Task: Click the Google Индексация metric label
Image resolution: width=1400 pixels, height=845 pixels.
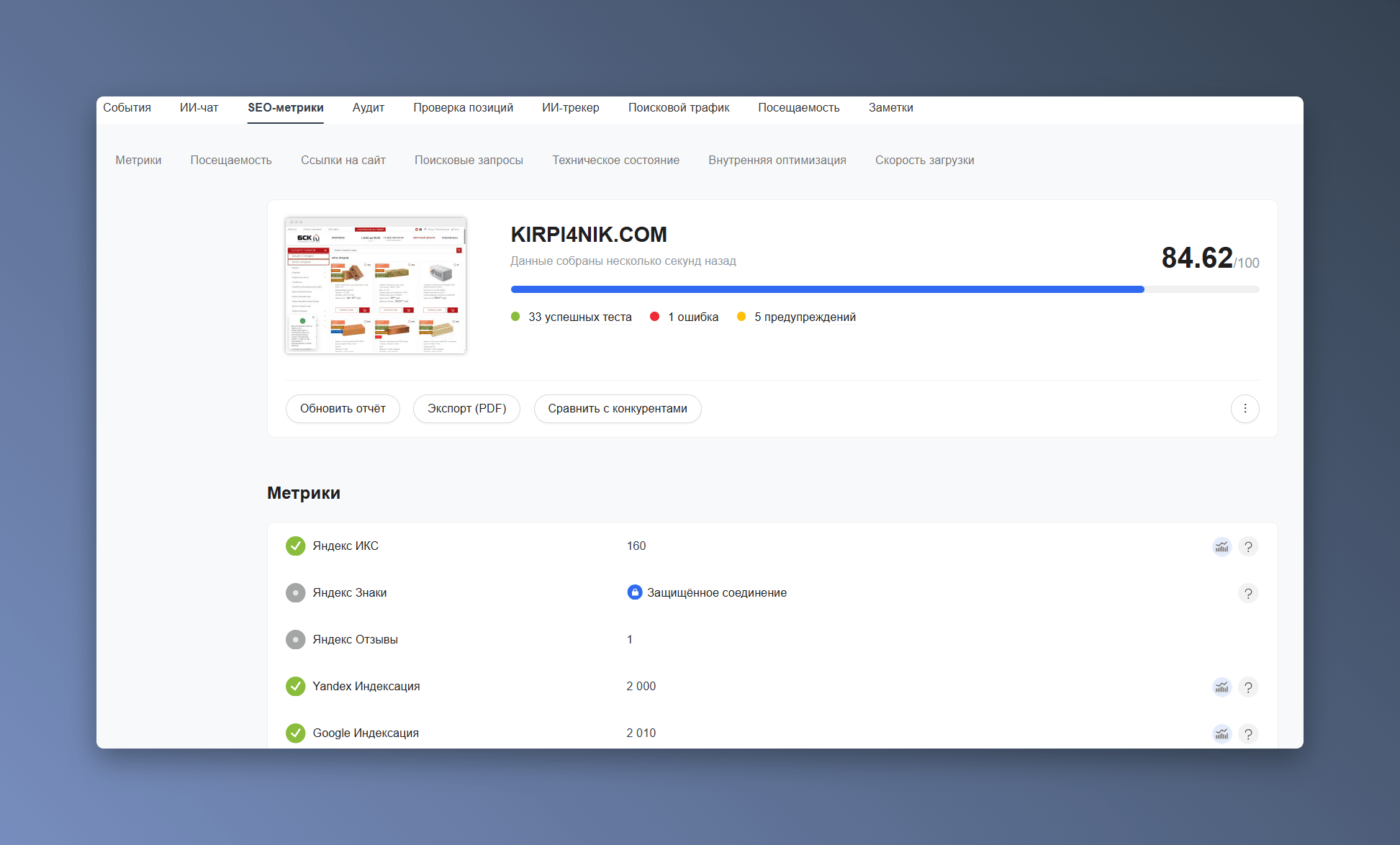Action: click(366, 733)
